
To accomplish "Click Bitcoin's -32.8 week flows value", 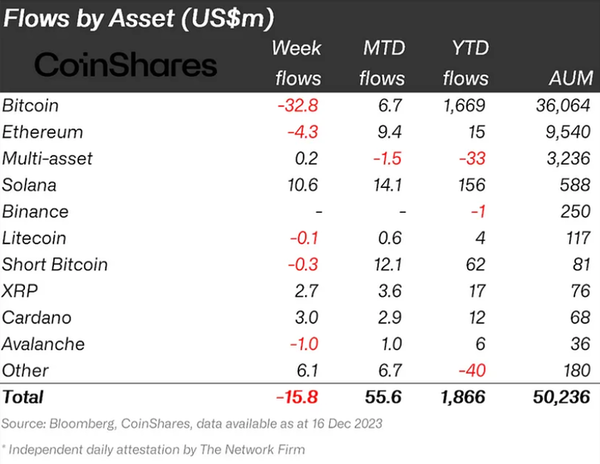I will tap(302, 105).
